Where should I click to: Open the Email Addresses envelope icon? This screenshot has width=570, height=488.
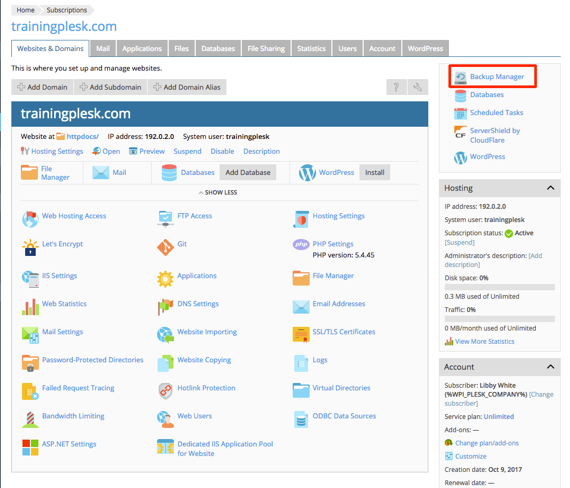(301, 307)
